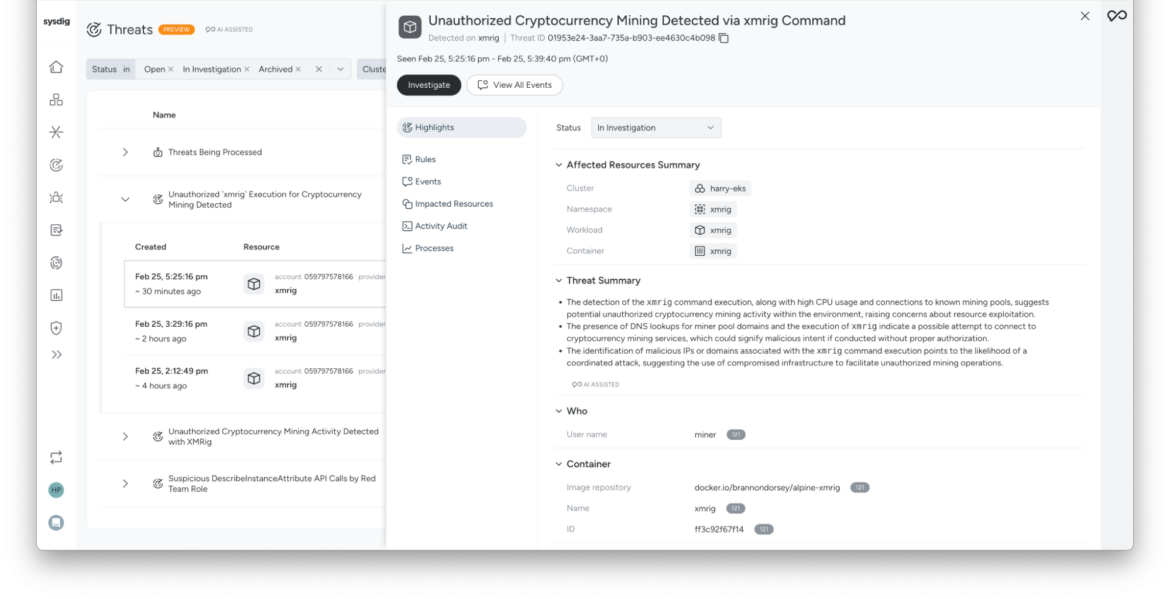The width and height of the screenshot is (1170, 599).
Task: Open the Threats radar icon in sidebar
Action: click(x=56, y=165)
